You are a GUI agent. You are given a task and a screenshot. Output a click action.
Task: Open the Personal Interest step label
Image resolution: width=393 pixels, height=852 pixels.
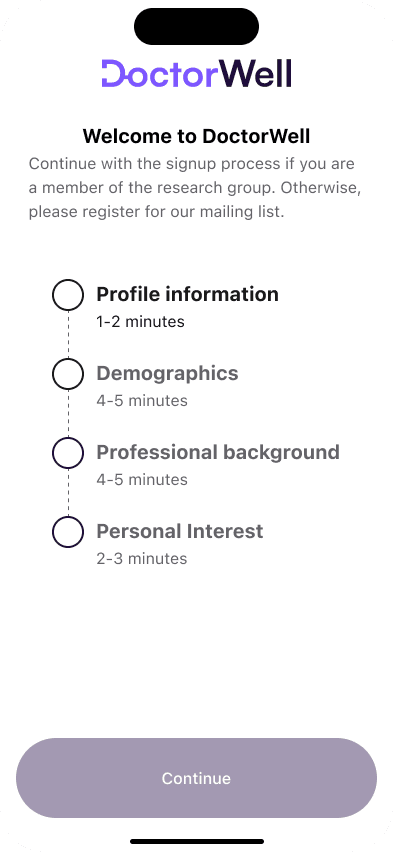[x=180, y=531]
